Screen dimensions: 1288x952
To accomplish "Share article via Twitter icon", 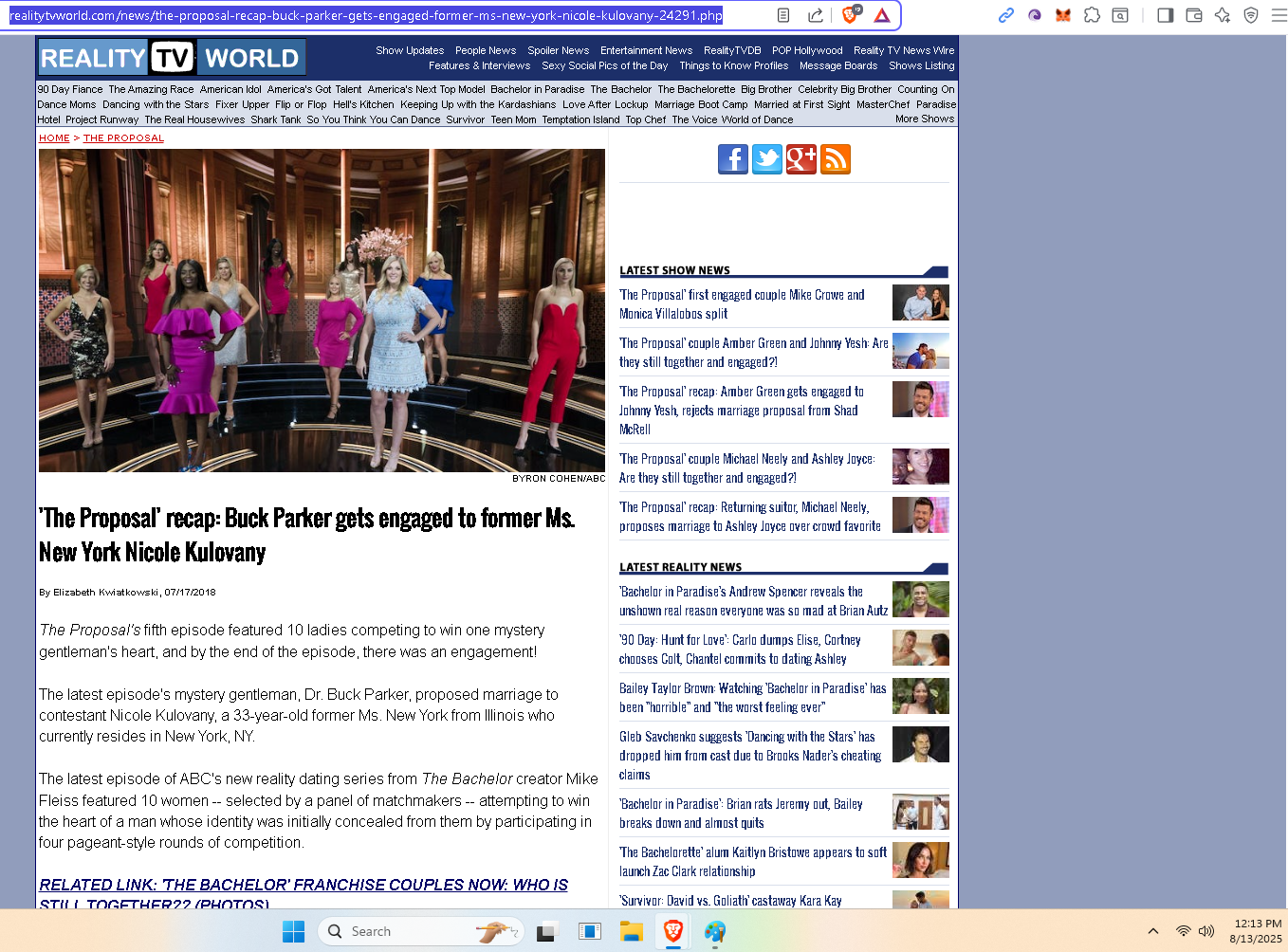I will [767, 159].
